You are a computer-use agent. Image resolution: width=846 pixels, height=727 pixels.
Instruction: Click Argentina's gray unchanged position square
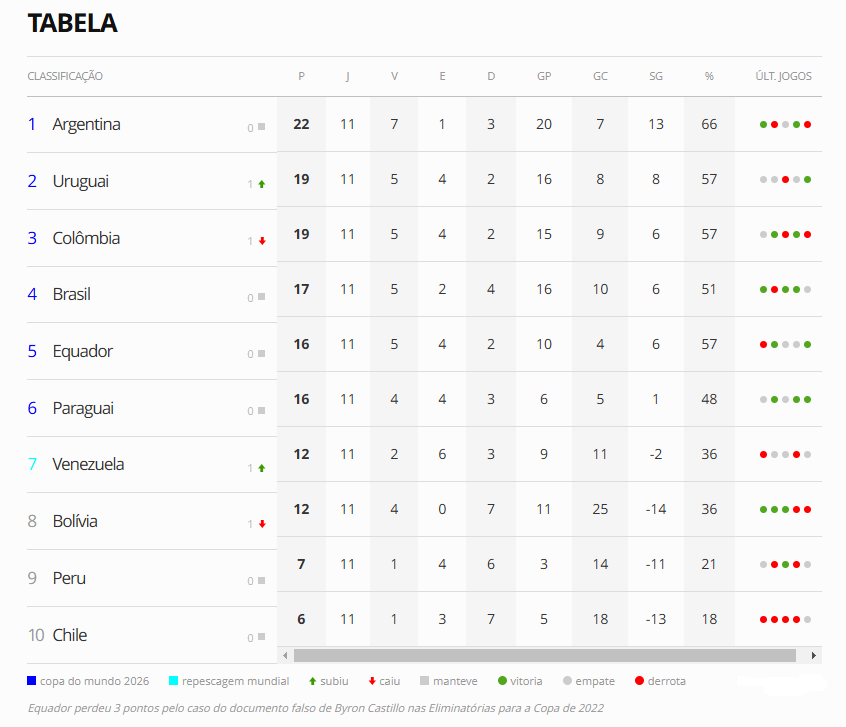pos(262,127)
